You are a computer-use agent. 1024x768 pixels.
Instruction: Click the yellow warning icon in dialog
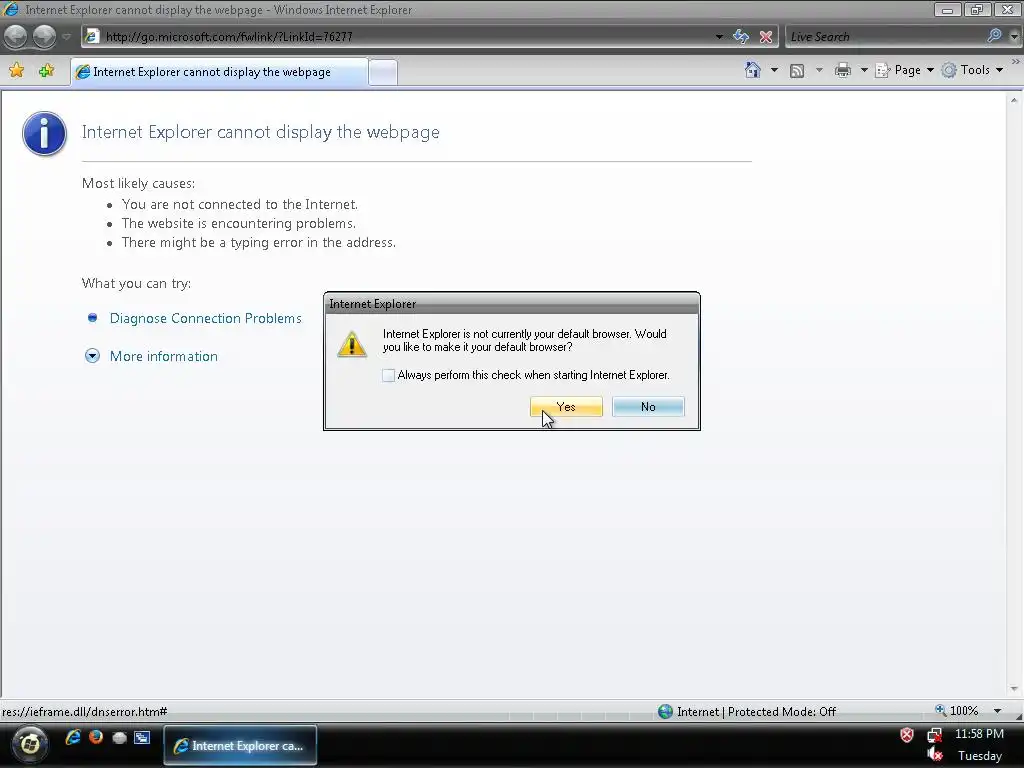coord(352,344)
